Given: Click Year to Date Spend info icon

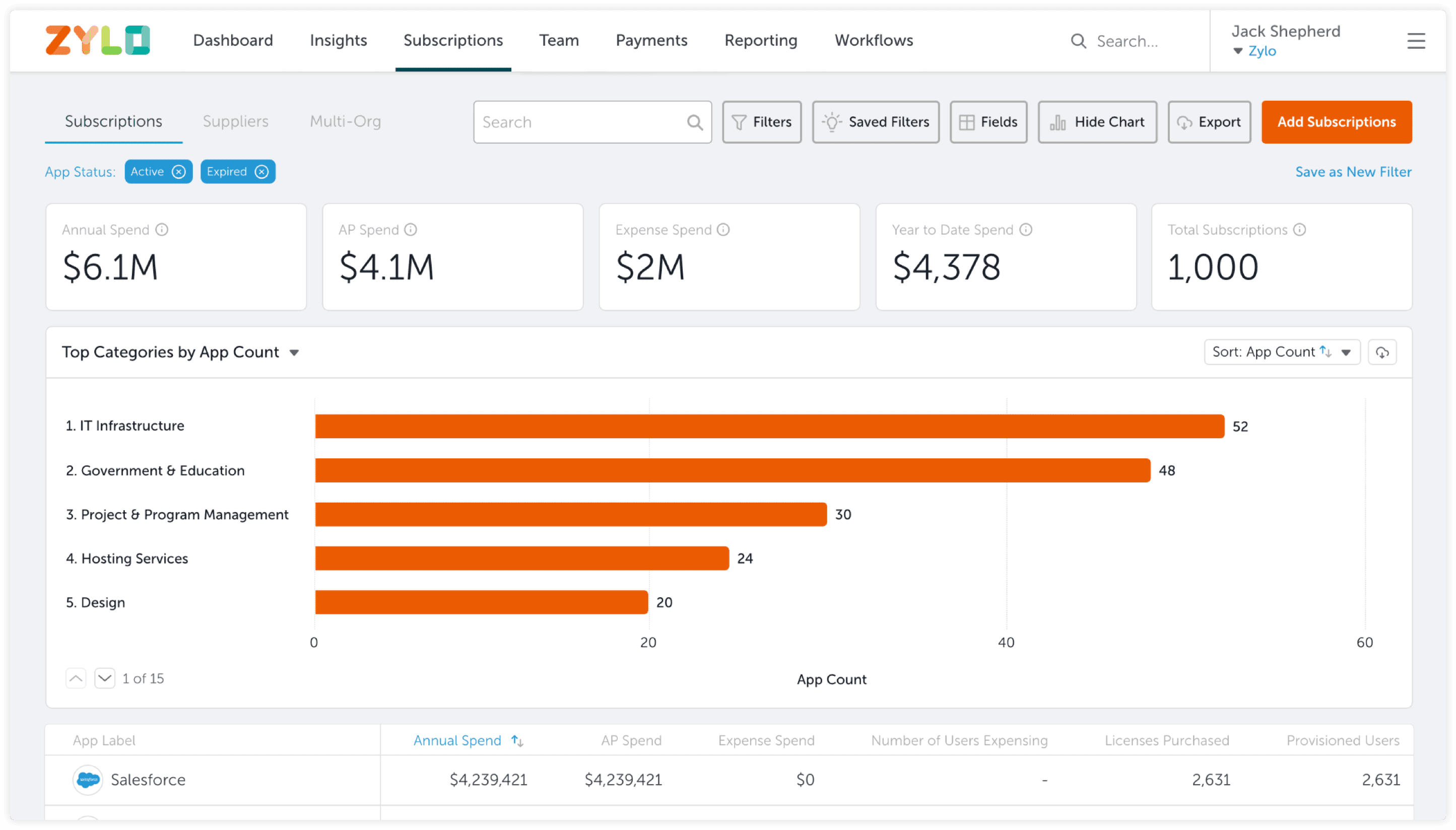Looking at the screenshot, I should pos(1026,230).
